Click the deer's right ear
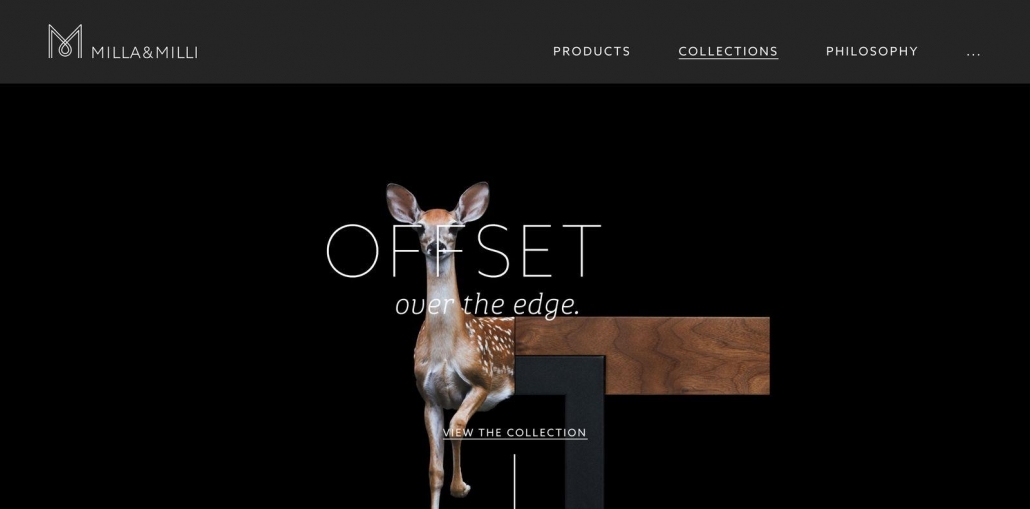1030x509 pixels. click(x=472, y=201)
